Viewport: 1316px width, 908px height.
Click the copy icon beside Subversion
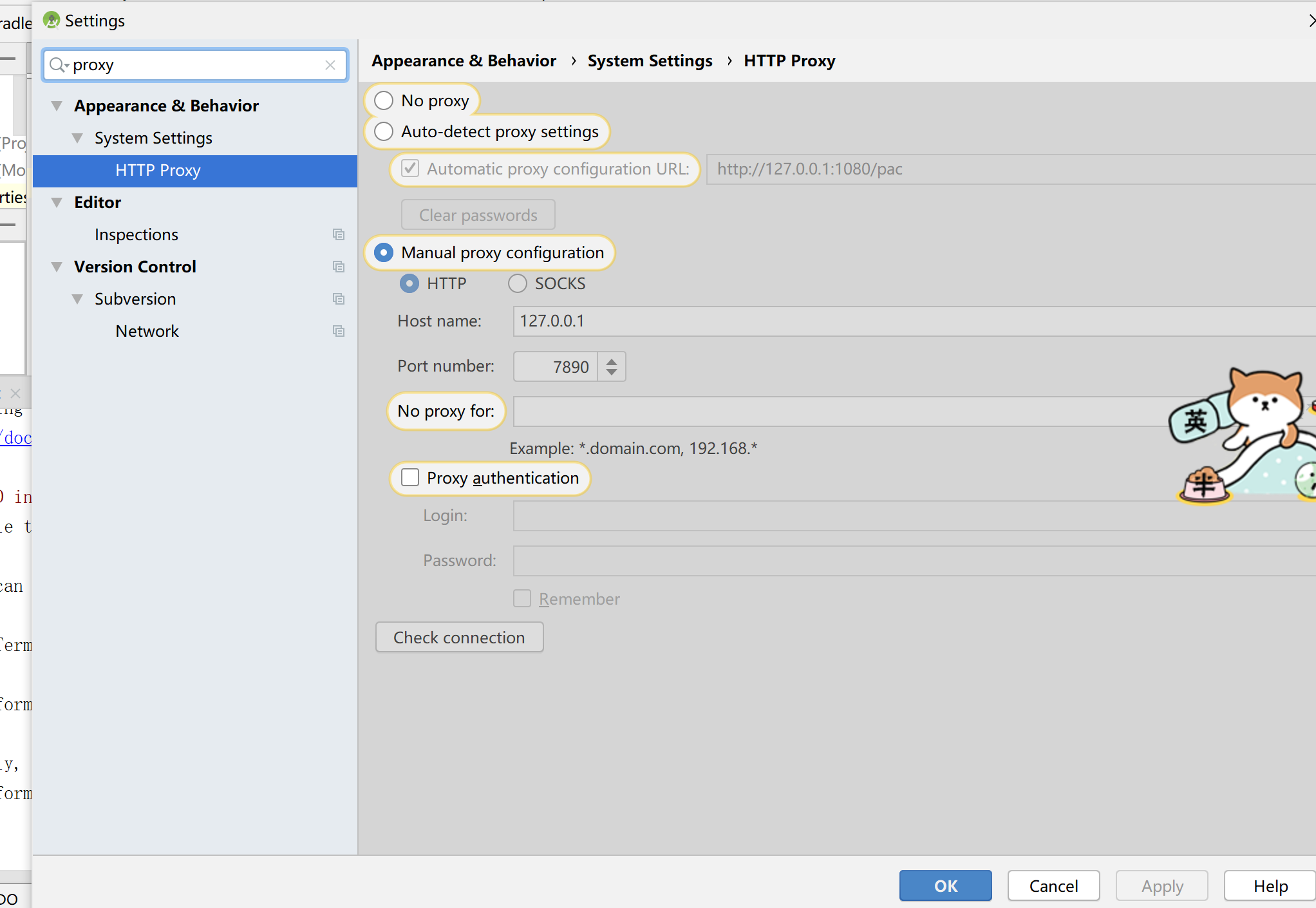(339, 299)
